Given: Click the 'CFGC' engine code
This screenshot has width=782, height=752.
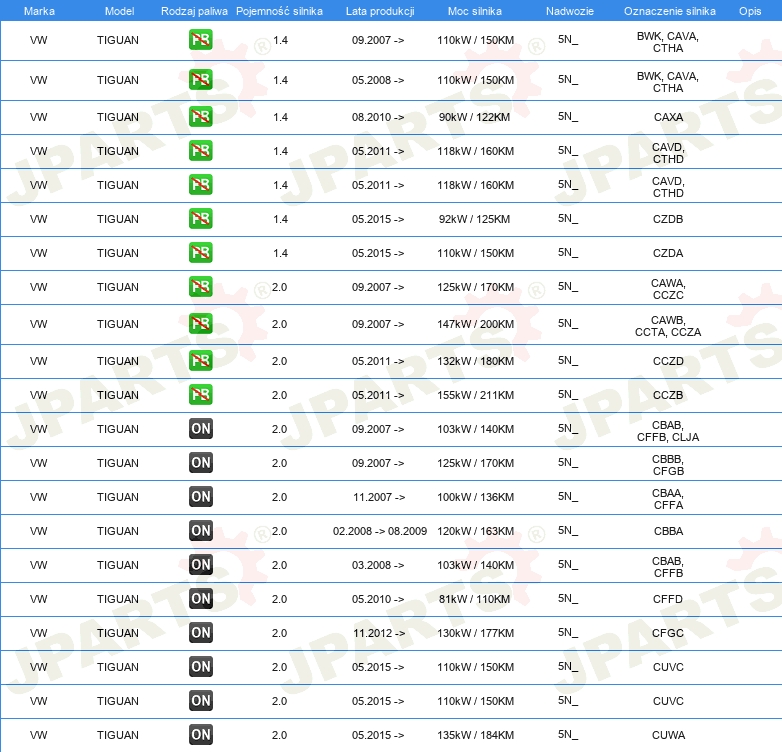Looking at the screenshot, I should (x=668, y=633).
